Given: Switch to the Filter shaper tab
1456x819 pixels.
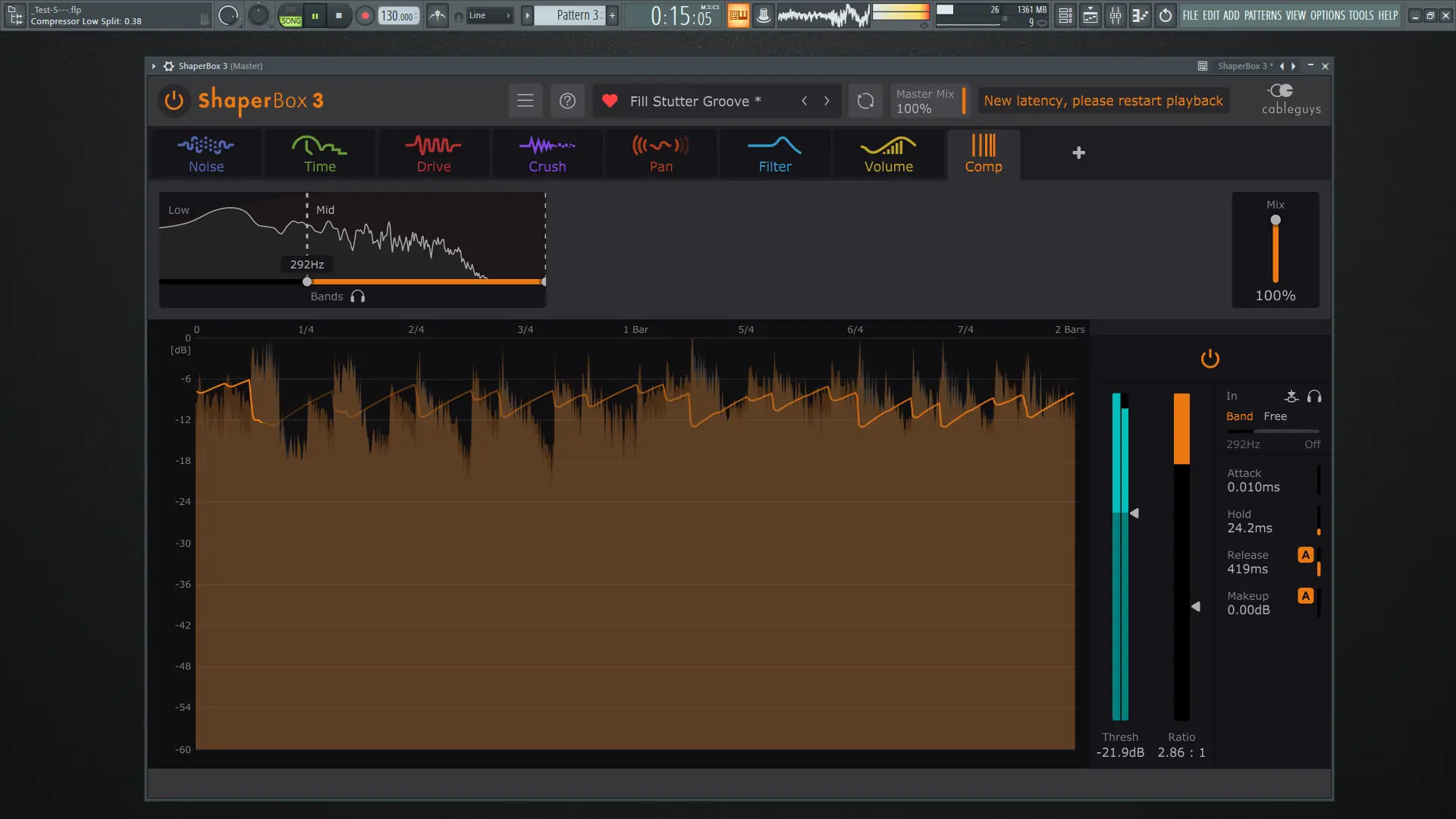Looking at the screenshot, I should coord(774,155).
